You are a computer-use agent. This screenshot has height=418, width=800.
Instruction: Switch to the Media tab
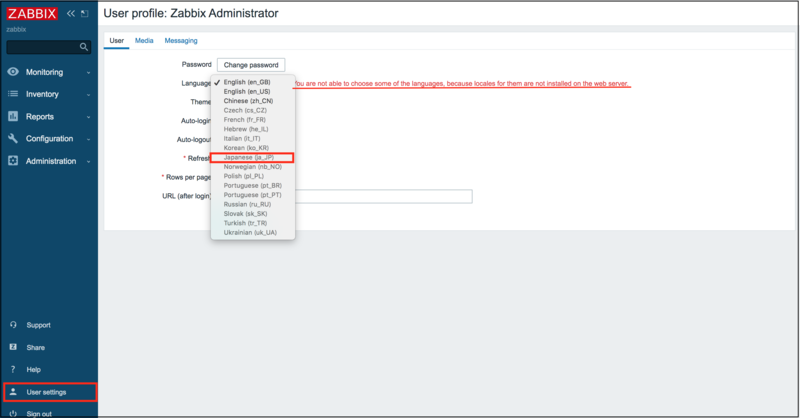[144, 40]
